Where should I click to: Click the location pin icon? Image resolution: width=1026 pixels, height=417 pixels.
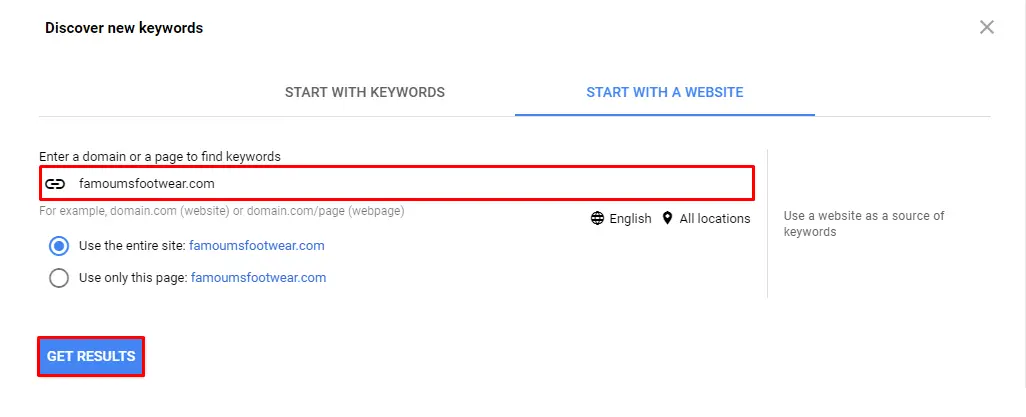point(667,218)
